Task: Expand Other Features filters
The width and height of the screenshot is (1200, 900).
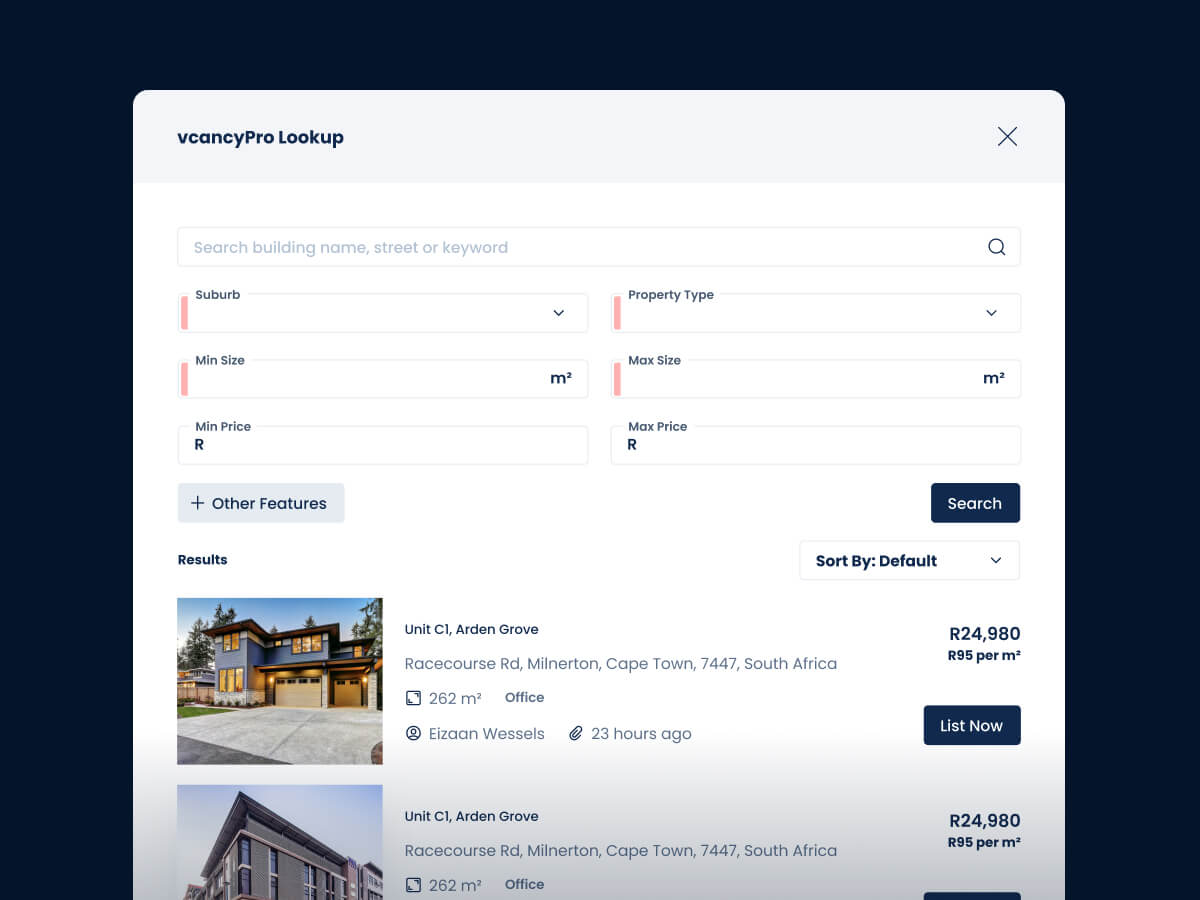Action: (x=261, y=503)
